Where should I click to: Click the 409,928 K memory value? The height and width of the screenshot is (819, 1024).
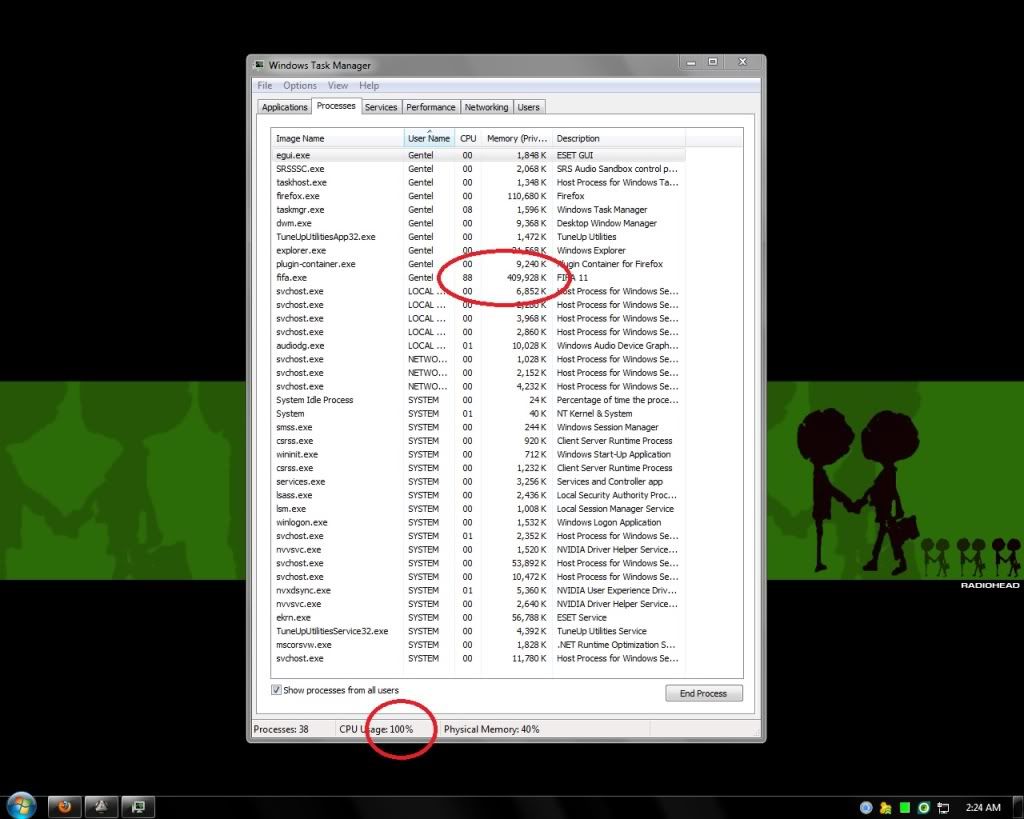coord(526,278)
